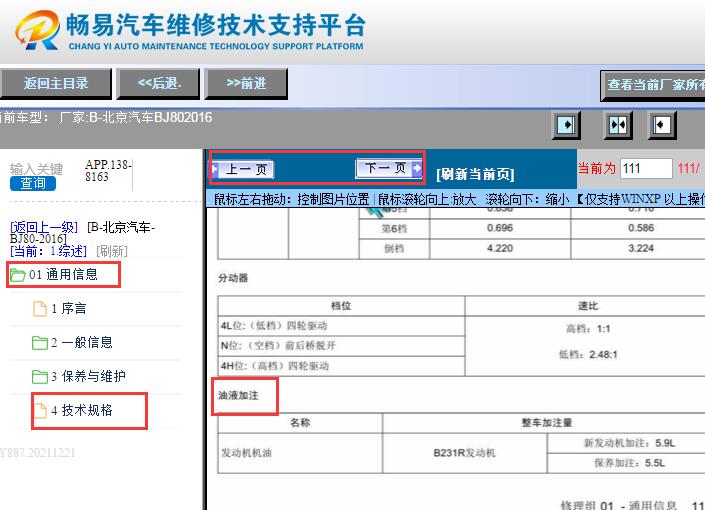Click the 4H位: (高档) 四轮驱动 row
Screen dimensions: 705x510
pos(341,366)
